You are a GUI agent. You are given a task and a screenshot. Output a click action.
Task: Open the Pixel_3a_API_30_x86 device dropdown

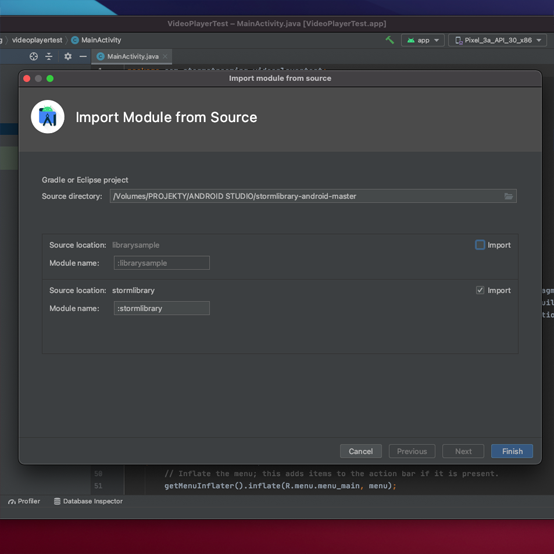coord(497,40)
